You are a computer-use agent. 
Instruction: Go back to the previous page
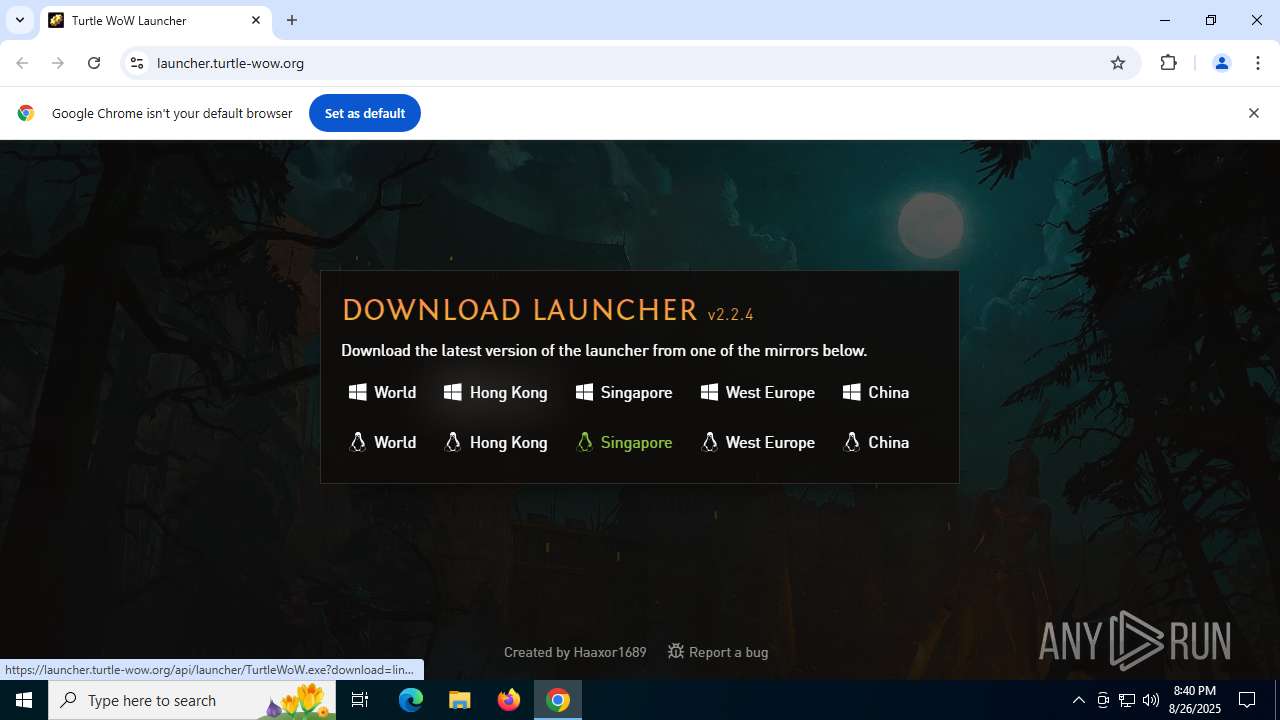click(22, 63)
